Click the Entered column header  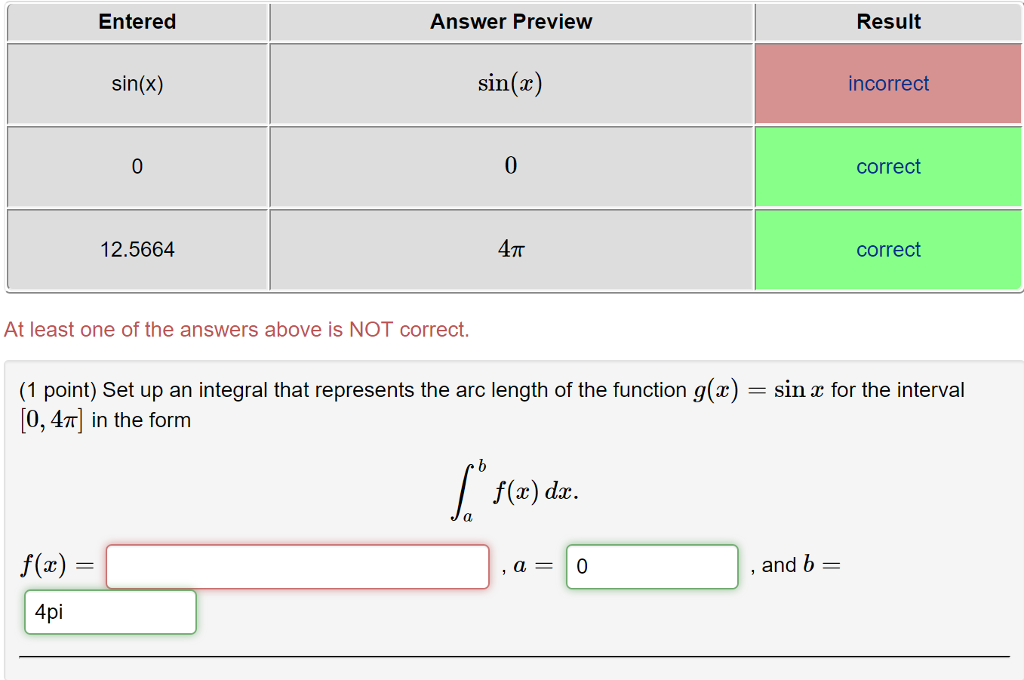point(137,21)
